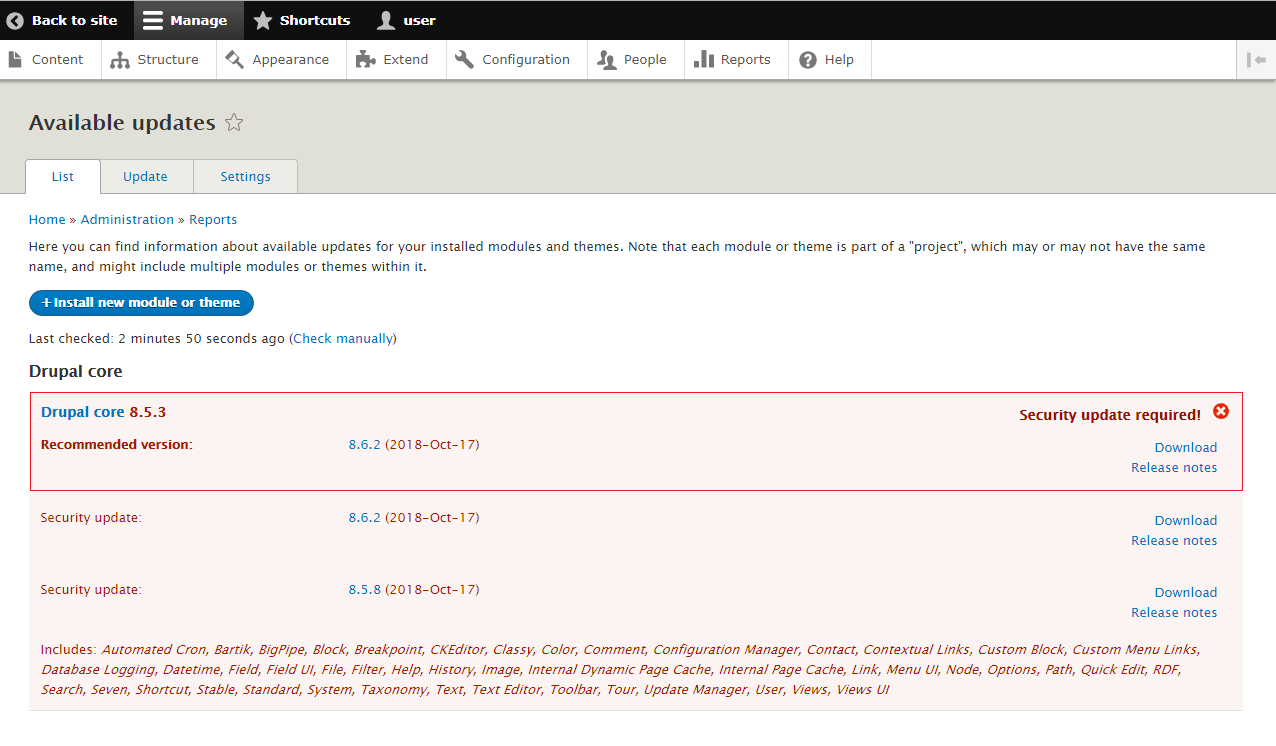1276x746 pixels.
Task: Open the Extend modules page
Action: point(393,60)
